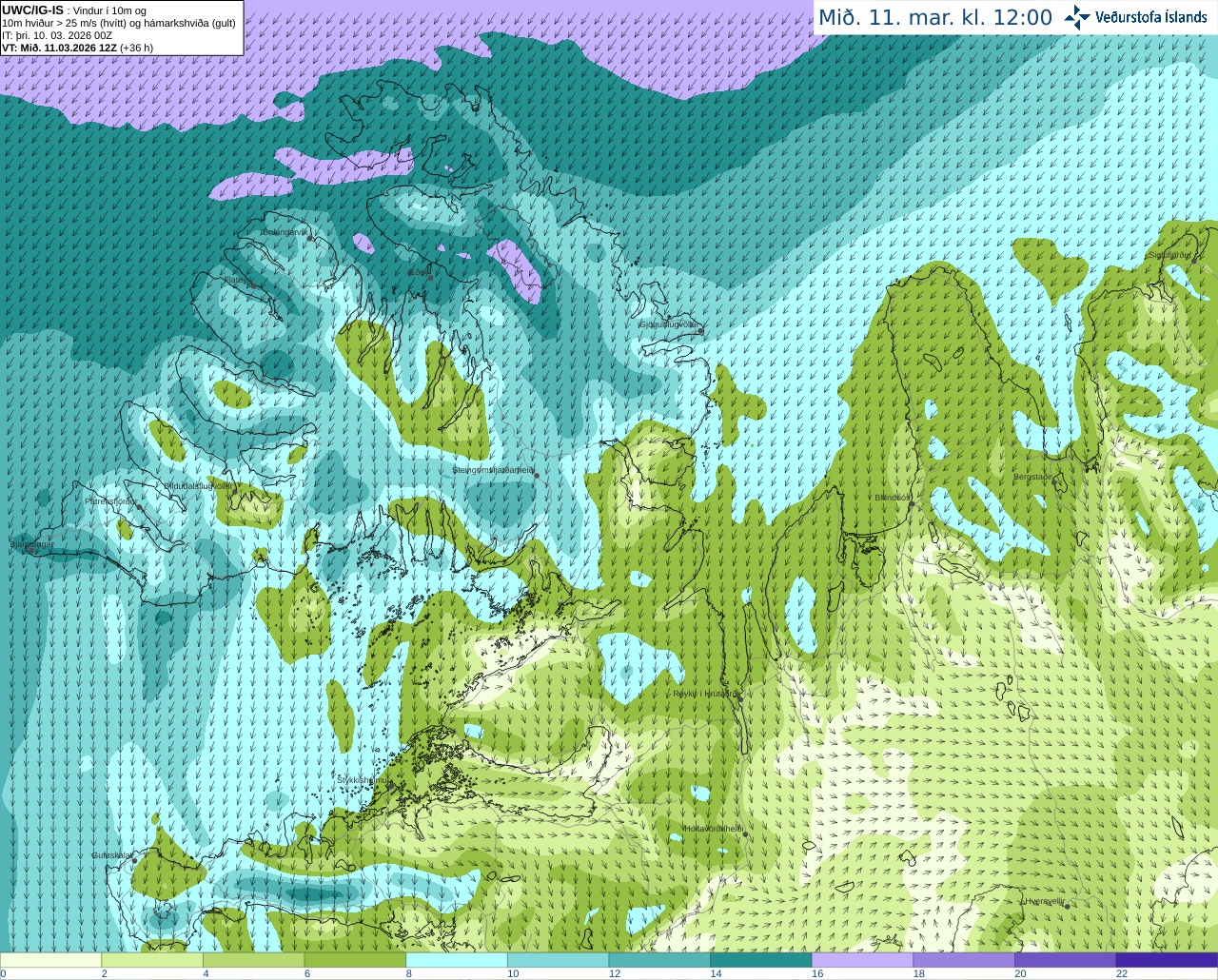Click the 14-16 m/s legend swatch
The image size is (1218, 980).
[x=761, y=960]
